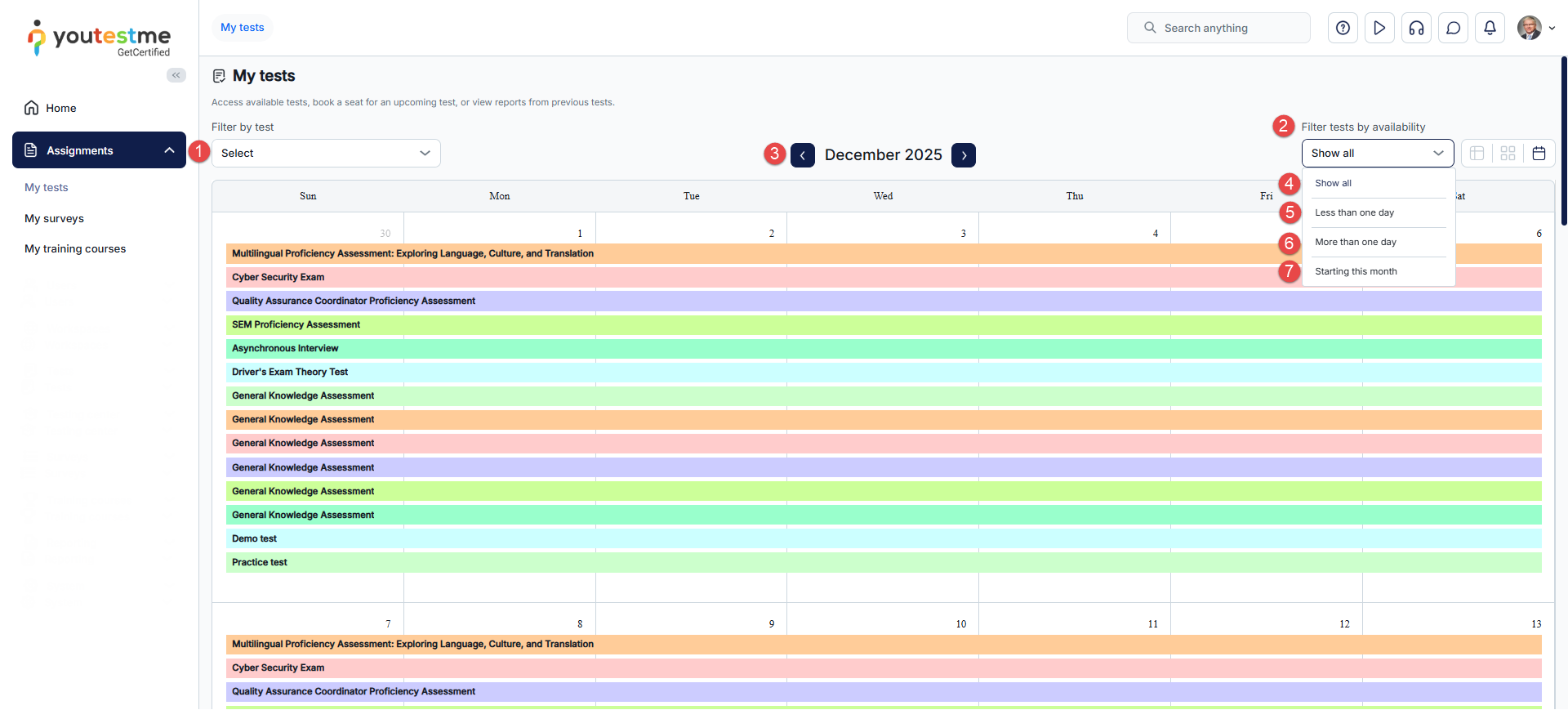Open the video tutorial play icon
The width and height of the screenshot is (1568, 710).
(x=1379, y=28)
